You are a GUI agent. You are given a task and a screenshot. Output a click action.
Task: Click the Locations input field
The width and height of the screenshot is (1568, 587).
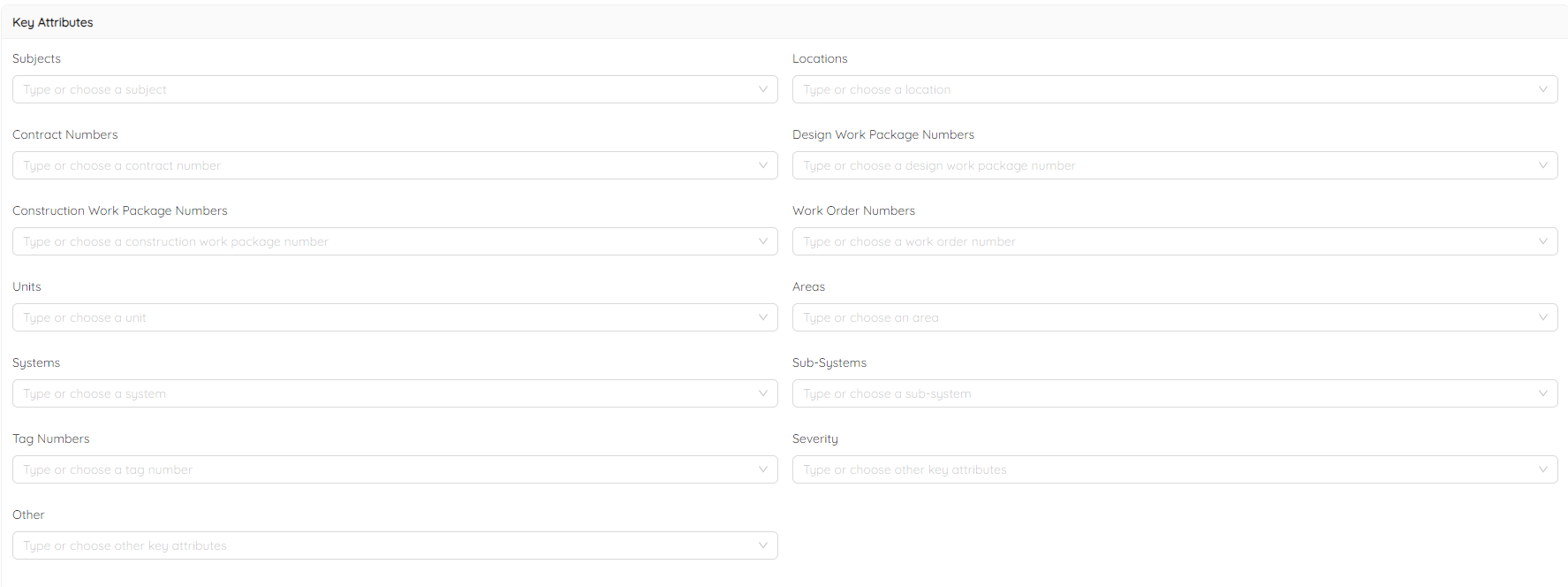tap(1157, 89)
